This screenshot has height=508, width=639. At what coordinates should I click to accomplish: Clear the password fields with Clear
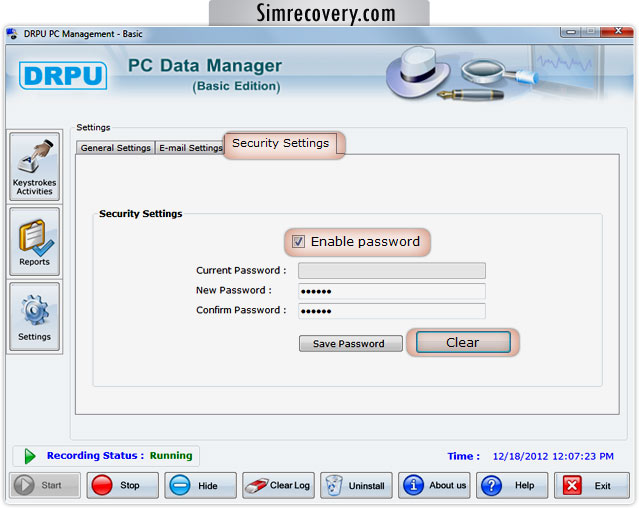(463, 342)
